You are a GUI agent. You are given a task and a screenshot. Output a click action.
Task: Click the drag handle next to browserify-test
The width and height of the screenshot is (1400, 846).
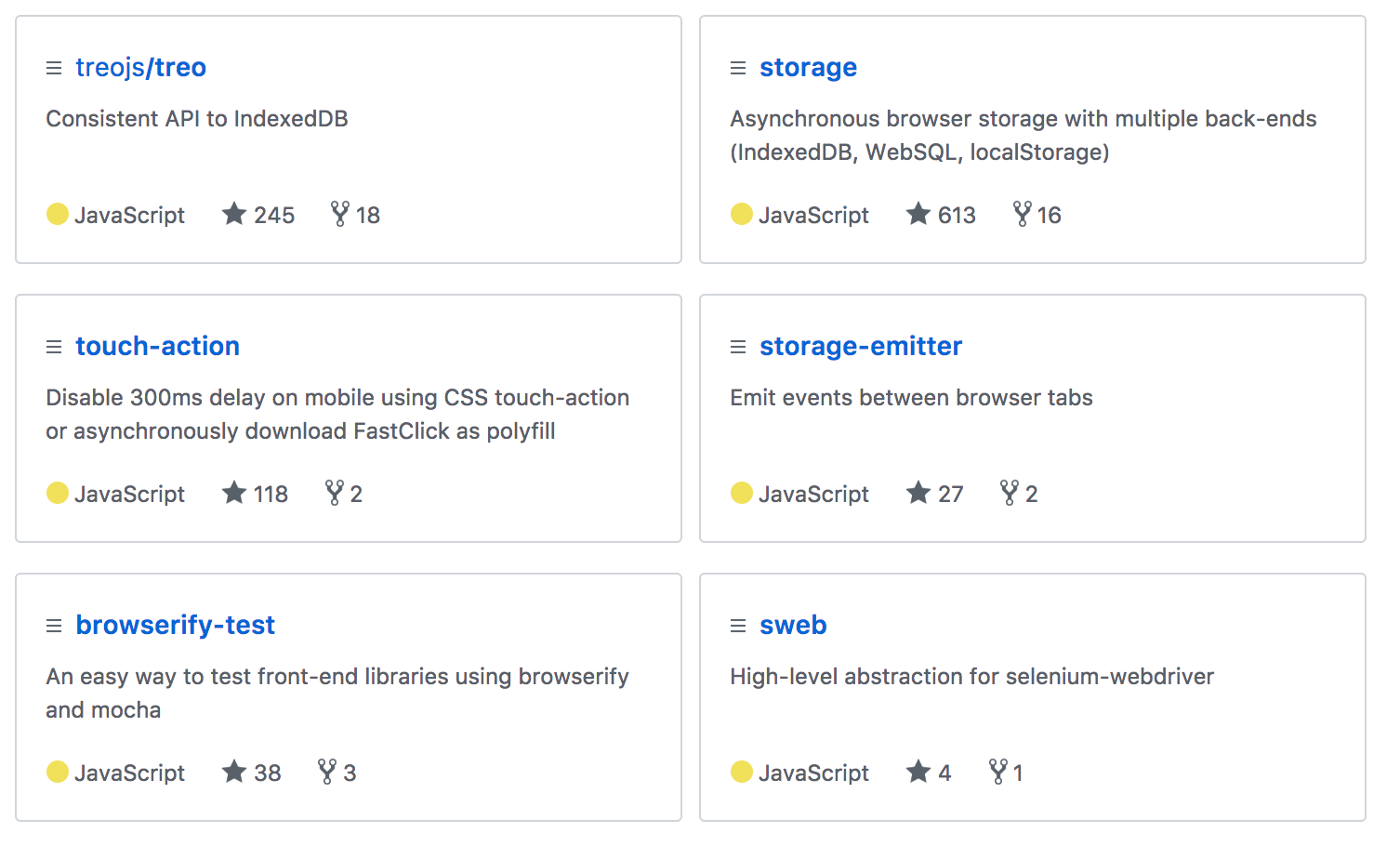pos(54,626)
